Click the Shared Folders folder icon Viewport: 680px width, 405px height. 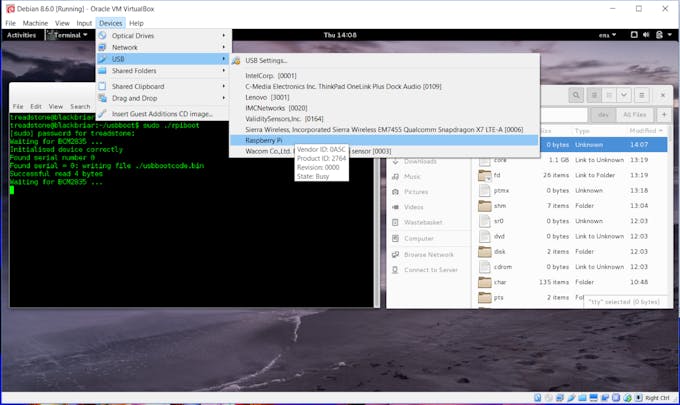coord(102,71)
